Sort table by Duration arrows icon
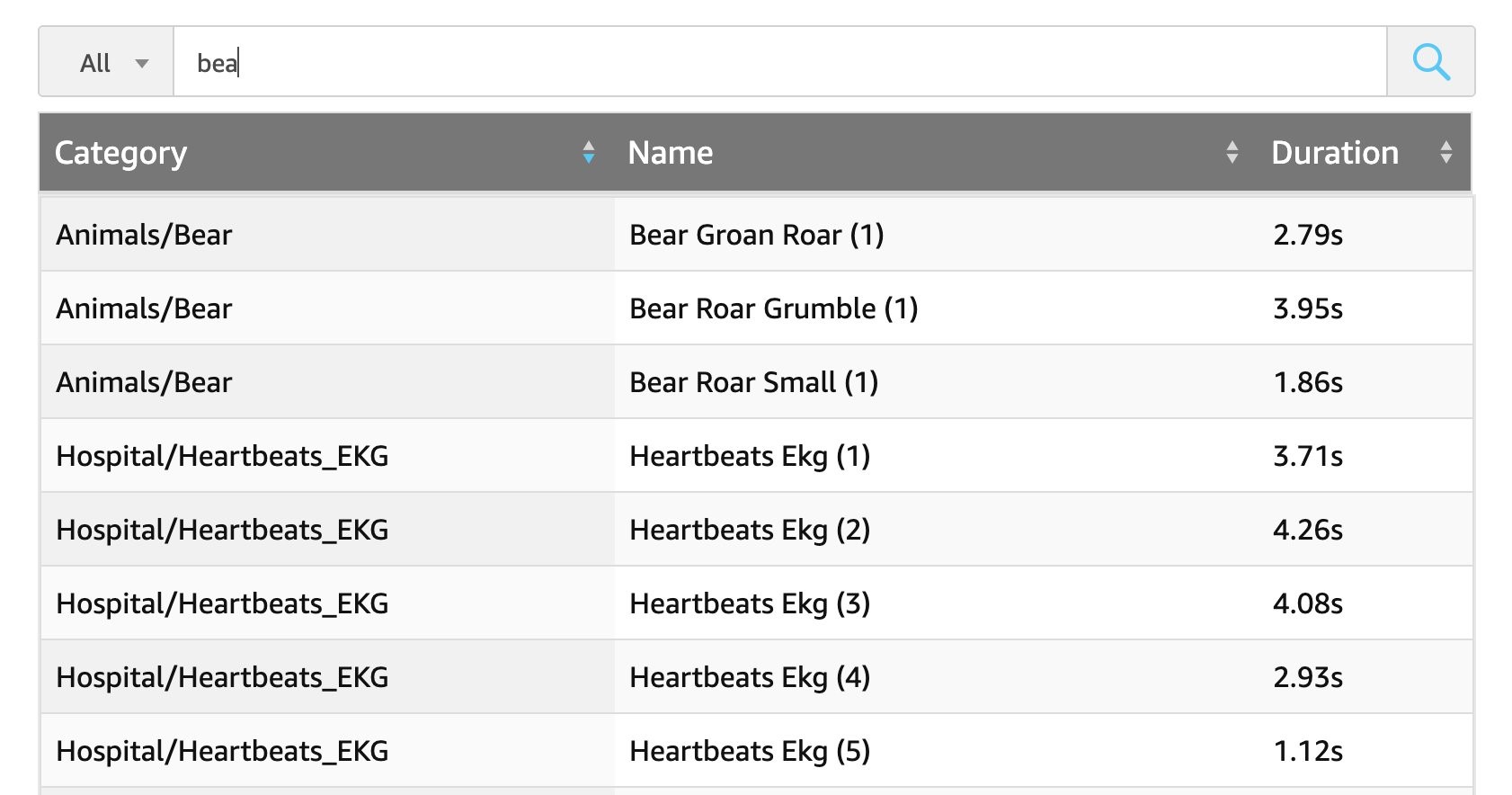This screenshot has width=1512, height=795. [x=1445, y=153]
